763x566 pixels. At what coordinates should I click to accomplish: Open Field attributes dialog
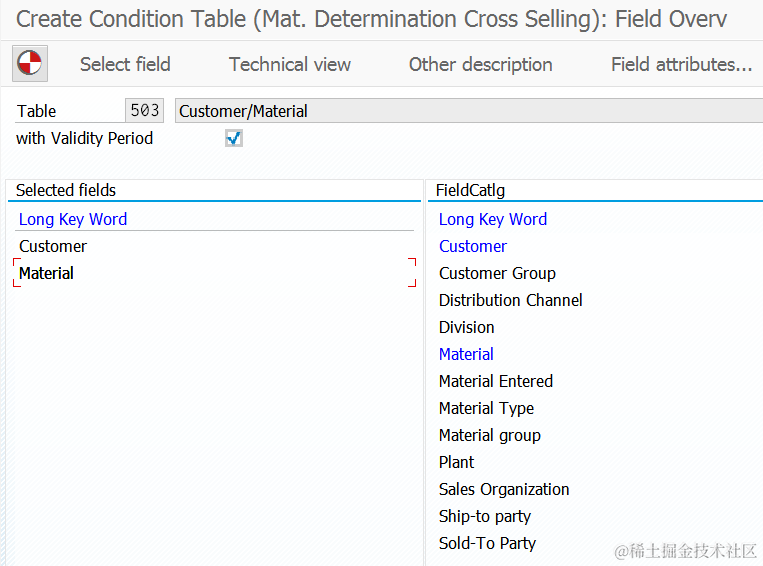click(681, 64)
